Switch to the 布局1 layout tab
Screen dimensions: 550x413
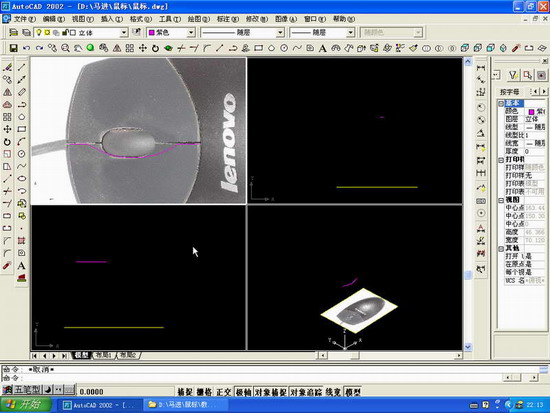(103, 355)
